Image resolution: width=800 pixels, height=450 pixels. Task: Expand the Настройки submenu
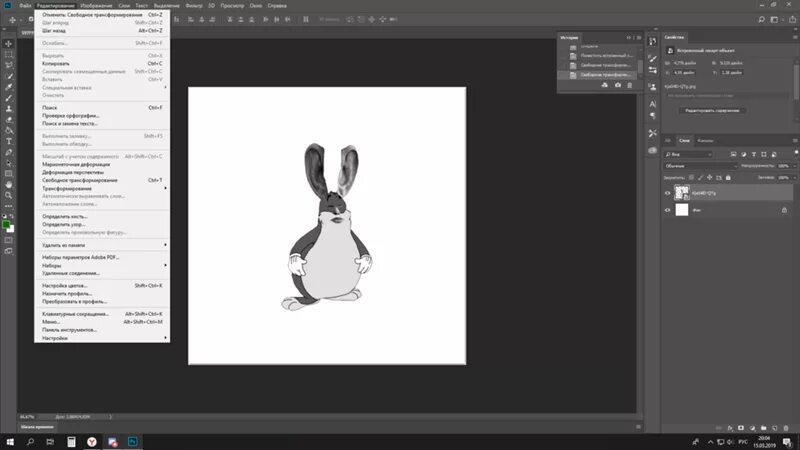(102, 338)
